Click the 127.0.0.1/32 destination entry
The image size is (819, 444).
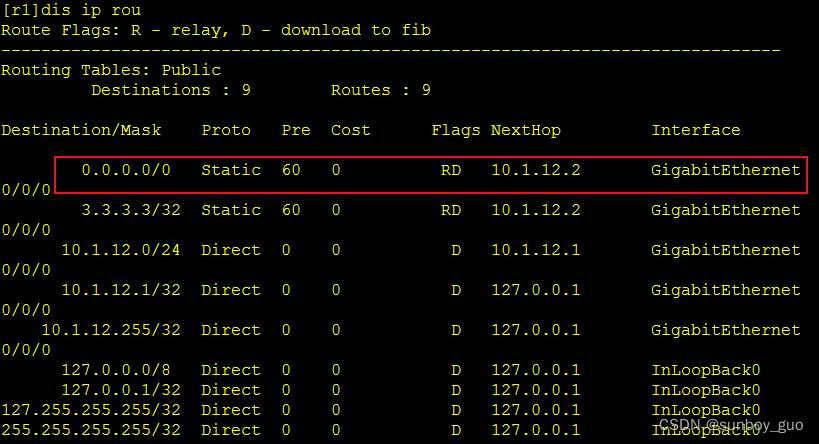pos(121,390)
